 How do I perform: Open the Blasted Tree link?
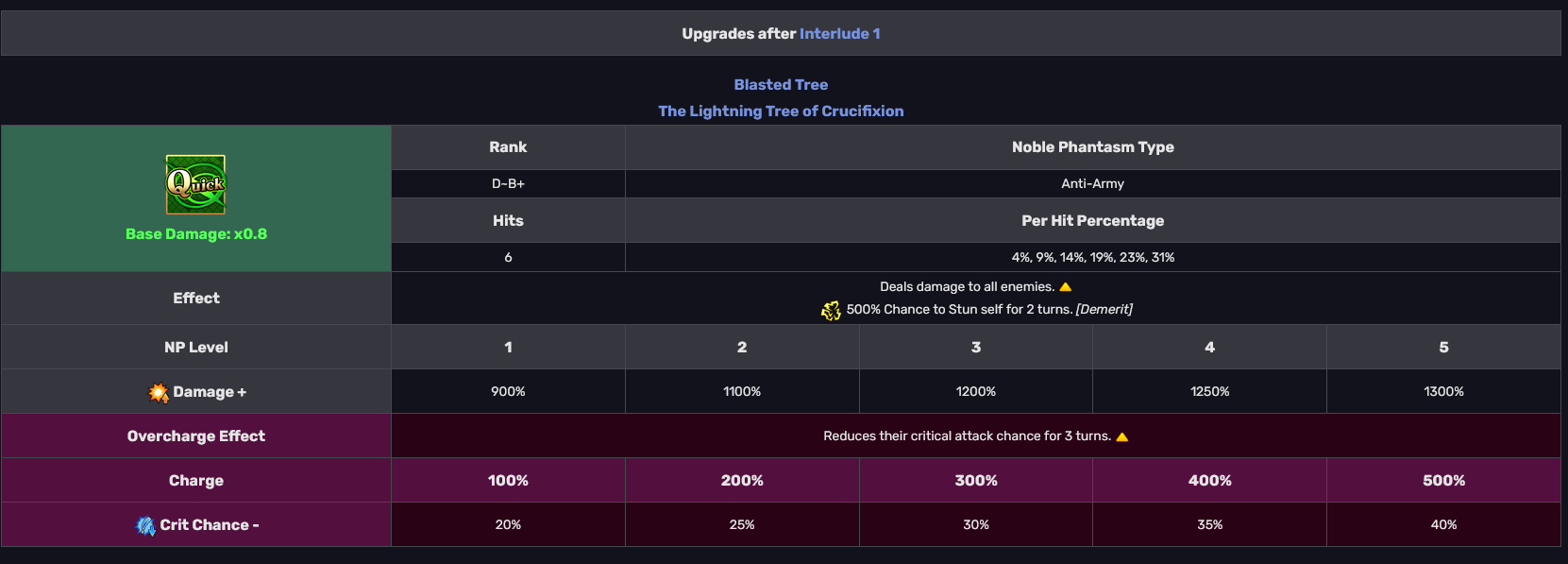[x=781, y=85]
